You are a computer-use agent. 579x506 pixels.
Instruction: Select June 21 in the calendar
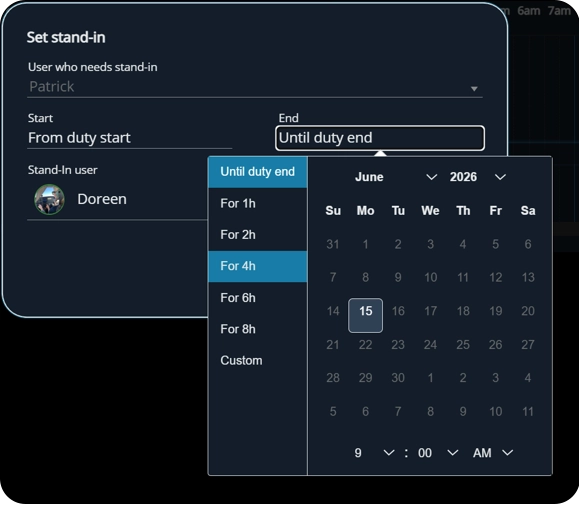pos(333,345)
